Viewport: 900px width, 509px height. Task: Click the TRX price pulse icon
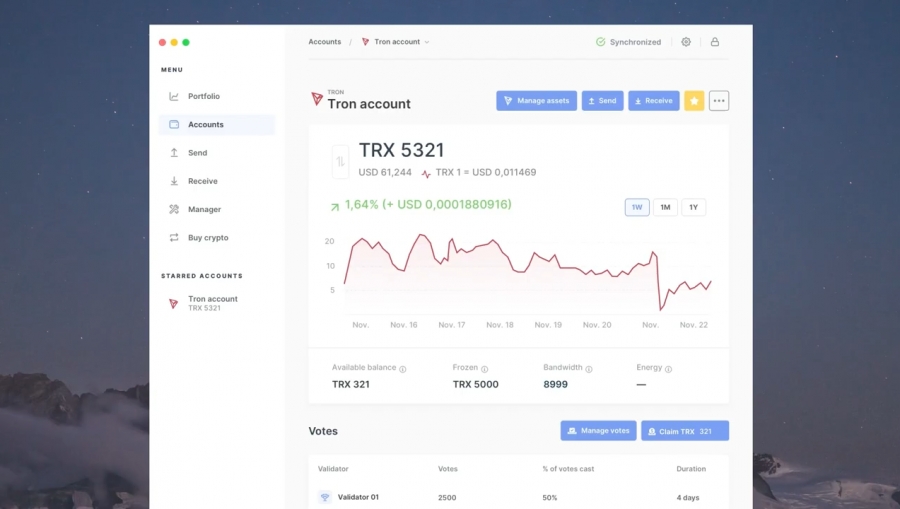point(426,173)
